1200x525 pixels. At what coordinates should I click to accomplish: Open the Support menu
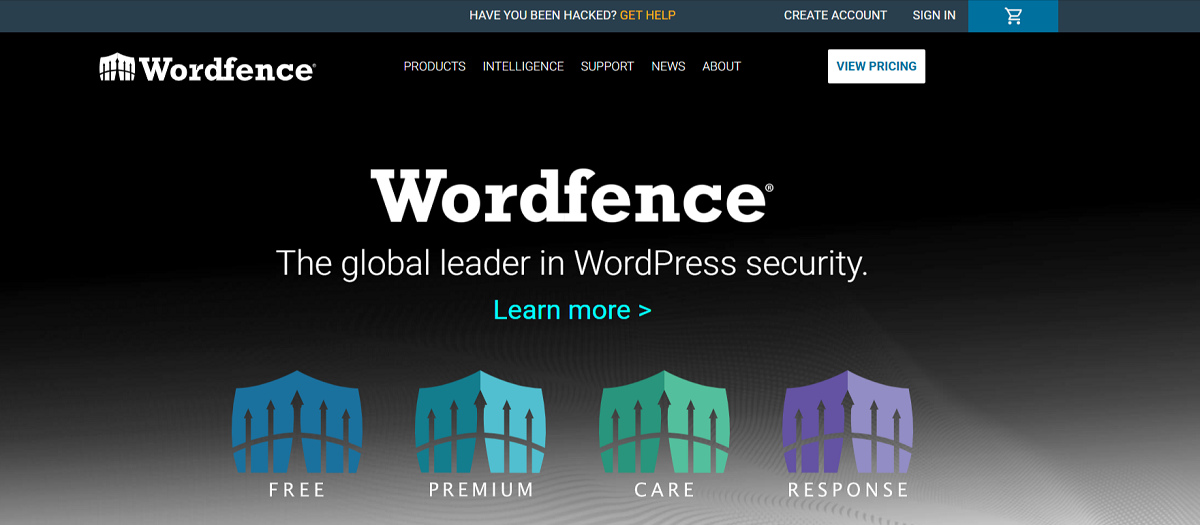coord(607,67)
